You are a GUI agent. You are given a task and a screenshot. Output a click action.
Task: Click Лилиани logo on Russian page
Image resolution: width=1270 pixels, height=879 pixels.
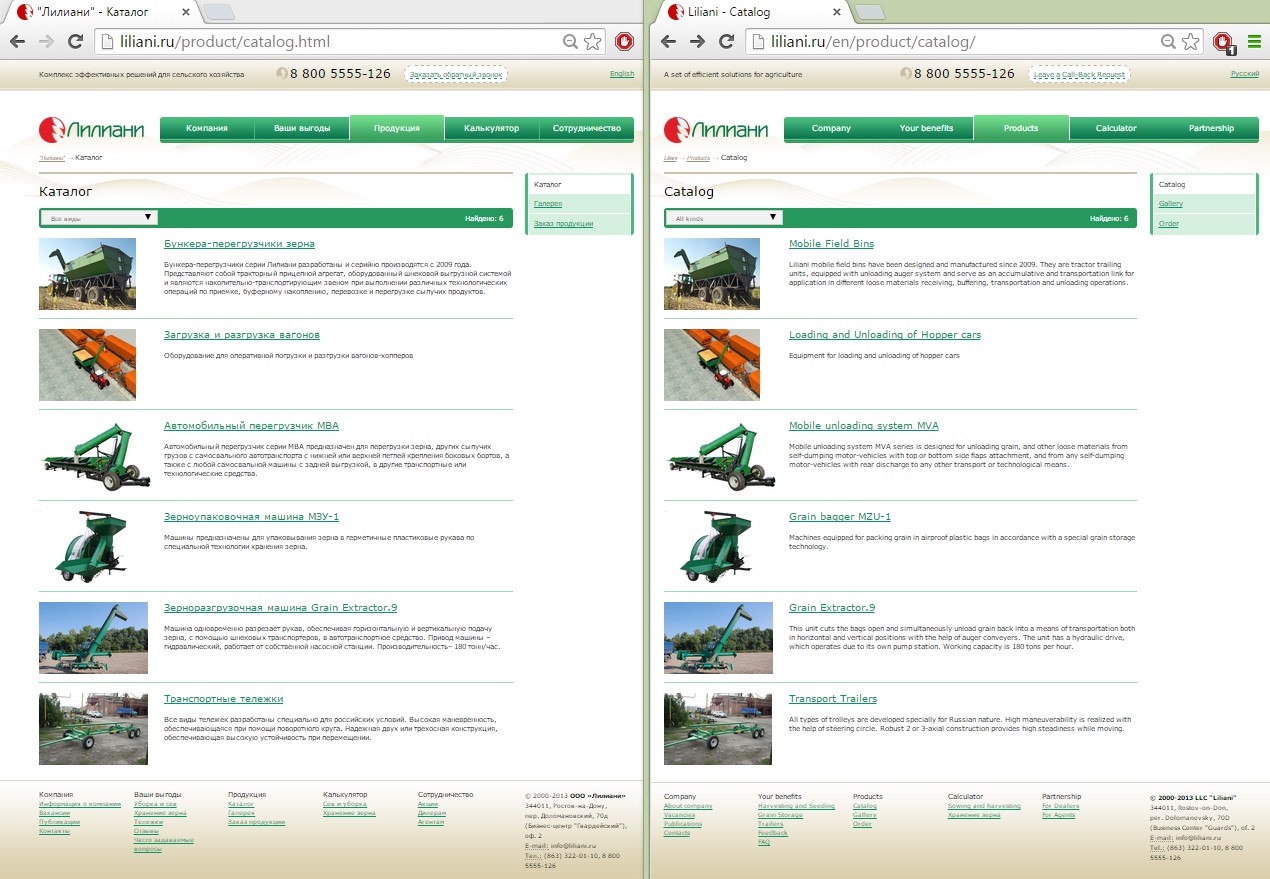(91, 129)
